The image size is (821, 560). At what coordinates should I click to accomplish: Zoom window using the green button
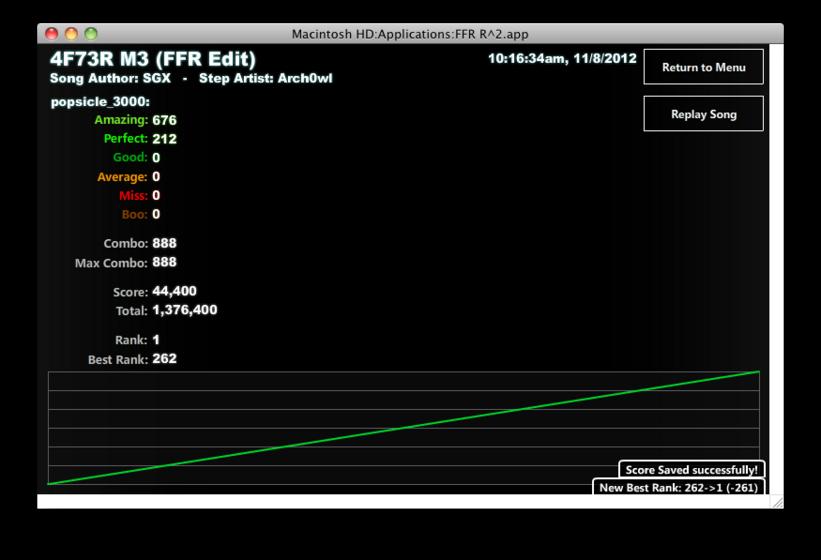click(x=91, y=34)
